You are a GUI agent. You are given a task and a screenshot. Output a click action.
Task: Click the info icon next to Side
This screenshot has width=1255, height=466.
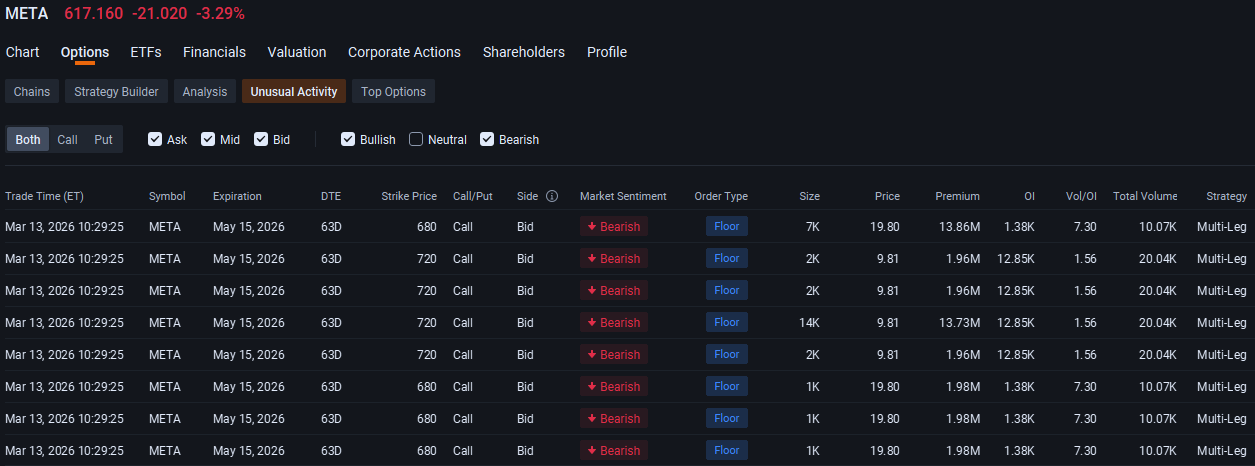[552, 196]
